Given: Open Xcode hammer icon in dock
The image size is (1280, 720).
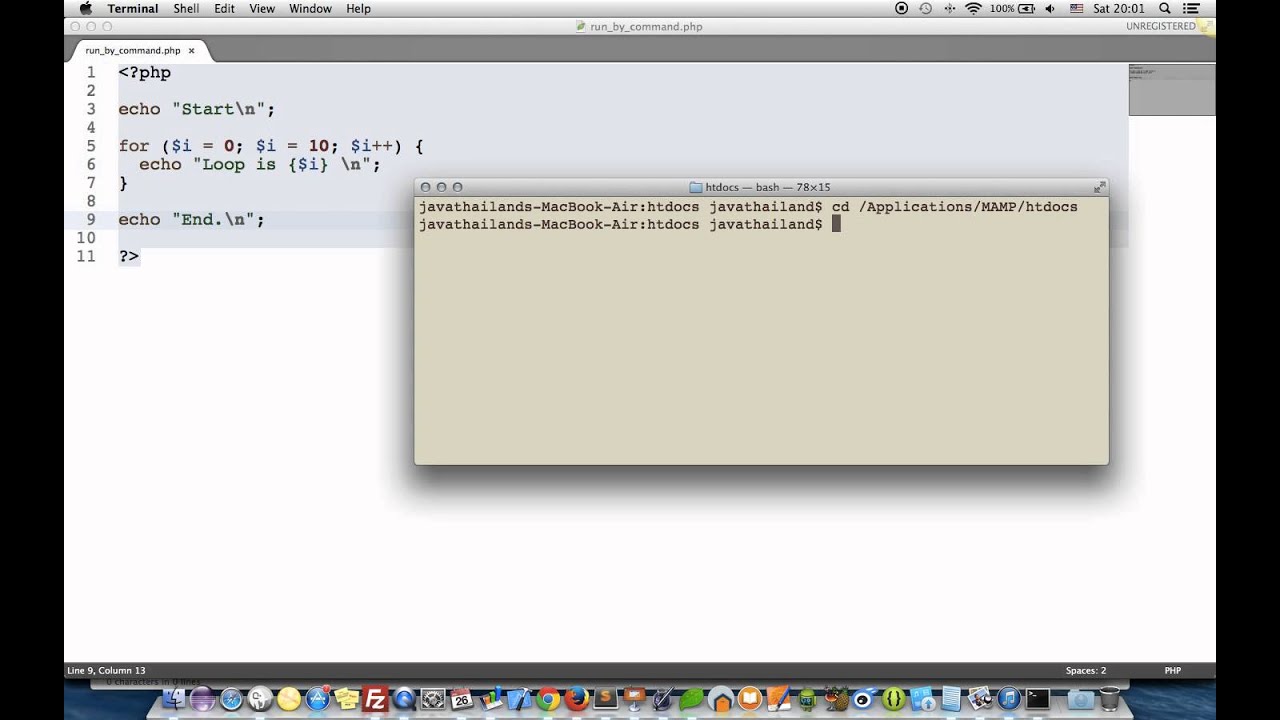Looking at the screenshot, I should (519, 699).
